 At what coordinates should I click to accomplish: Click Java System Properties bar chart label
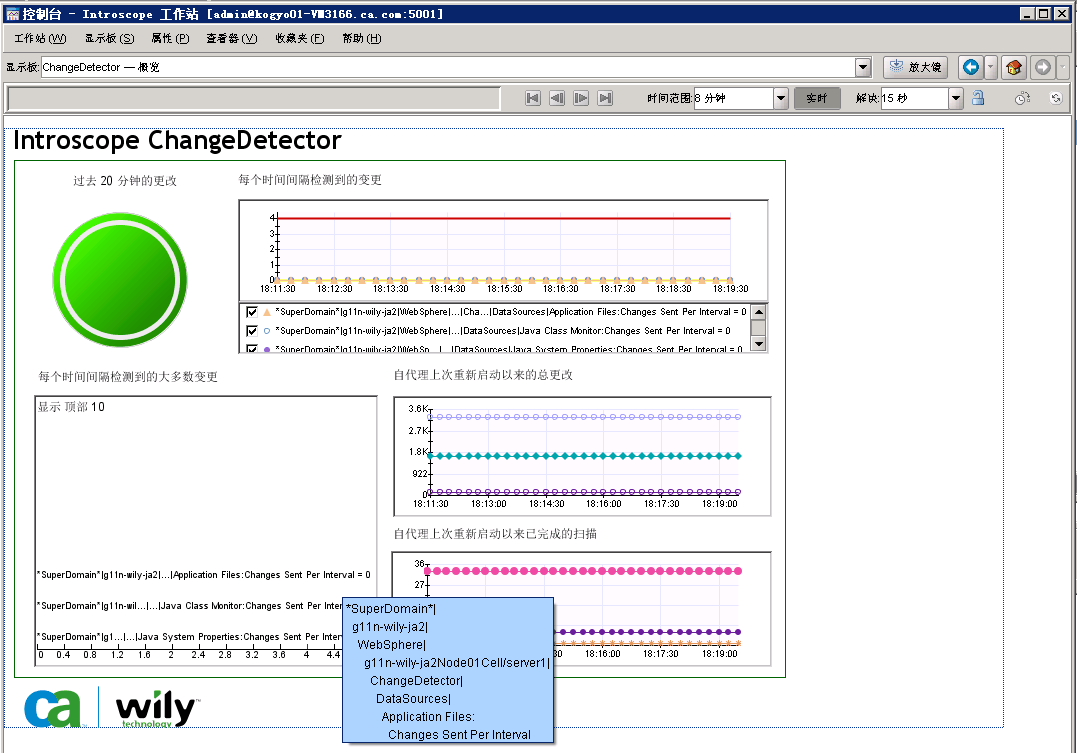(x=189, y=637)
